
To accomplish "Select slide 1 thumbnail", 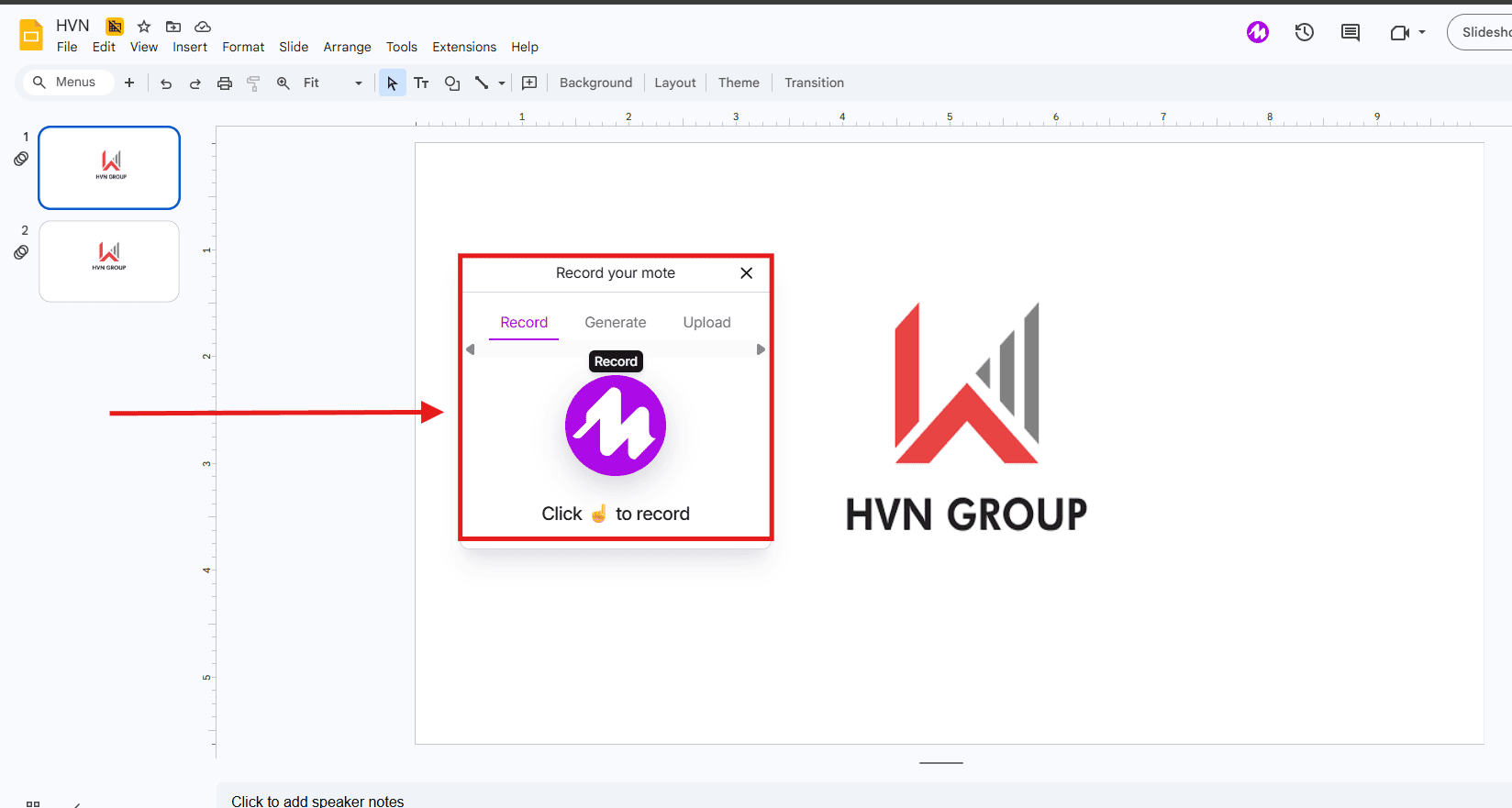I will click(x=109, y=168).
